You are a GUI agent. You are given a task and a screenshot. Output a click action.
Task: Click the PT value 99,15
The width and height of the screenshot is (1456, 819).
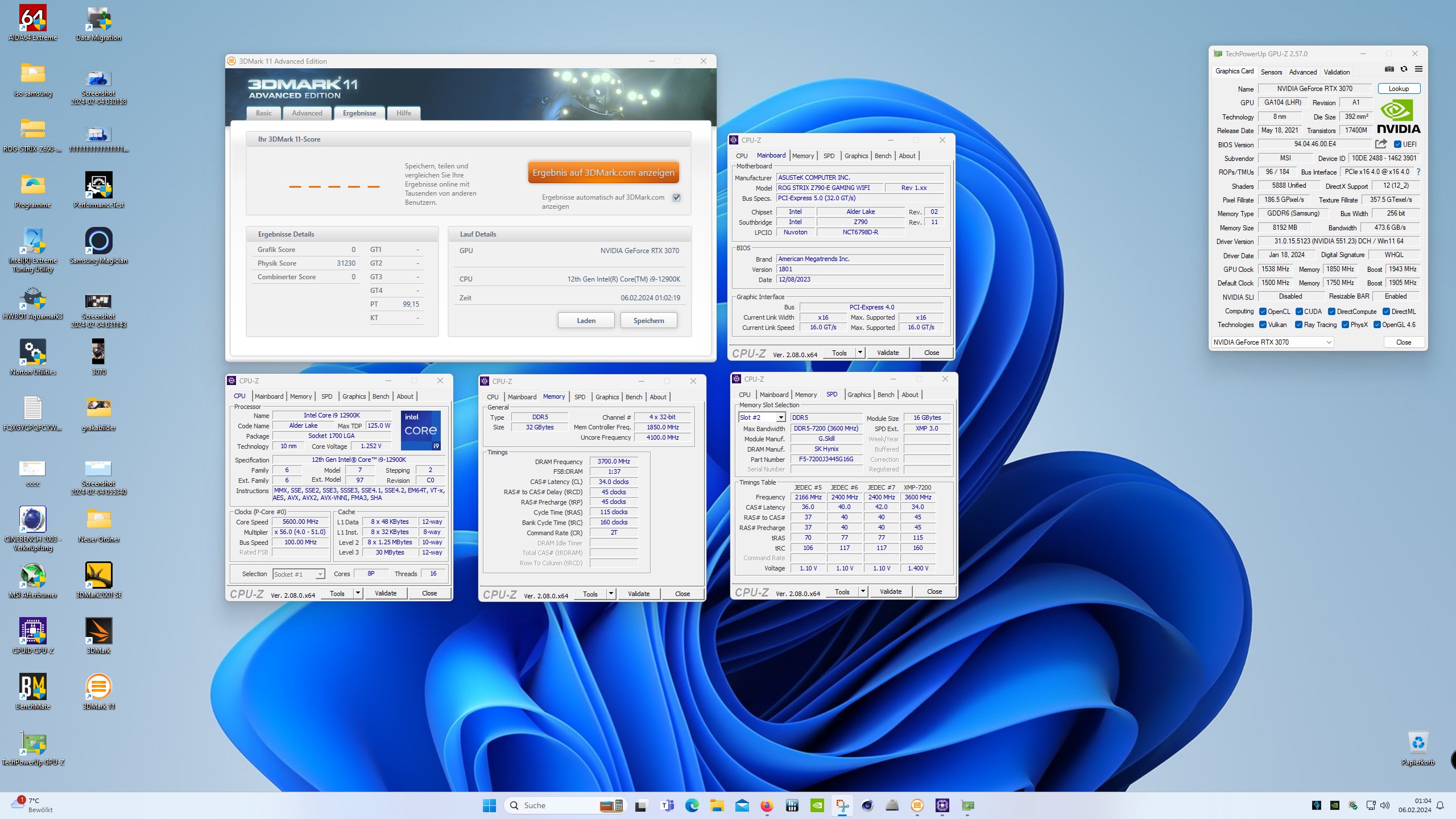(x=411, y=304)
